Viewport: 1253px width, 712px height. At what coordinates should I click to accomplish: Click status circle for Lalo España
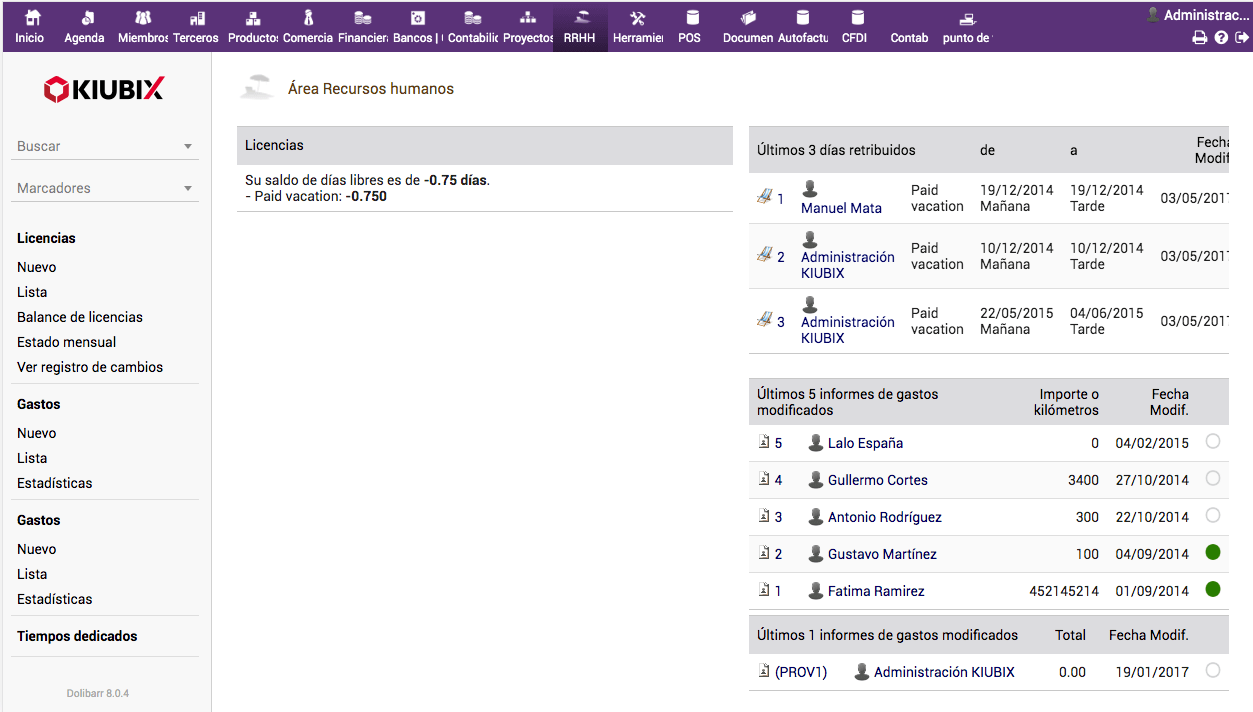(1213, 442)
